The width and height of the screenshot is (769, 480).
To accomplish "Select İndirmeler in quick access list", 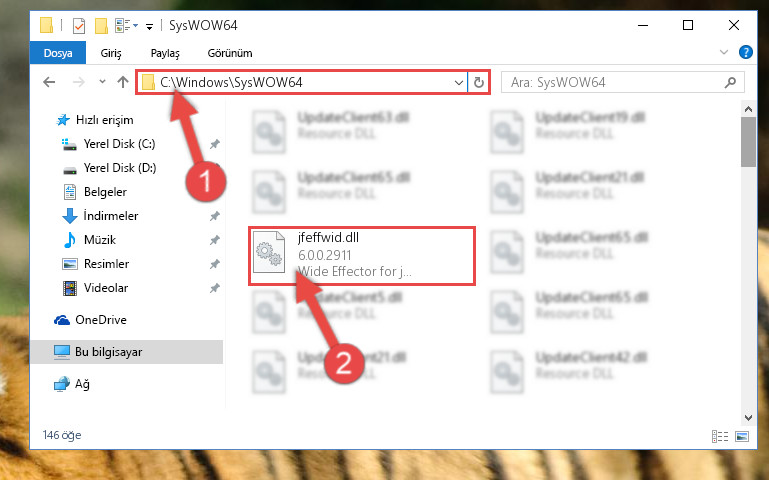I will click(x=110, y=216).
